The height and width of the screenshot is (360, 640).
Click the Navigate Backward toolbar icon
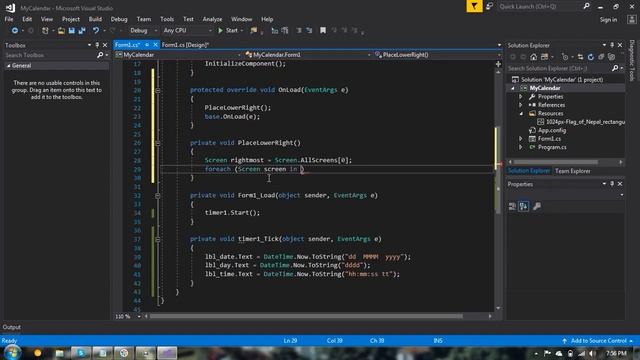tap(15, 31)
